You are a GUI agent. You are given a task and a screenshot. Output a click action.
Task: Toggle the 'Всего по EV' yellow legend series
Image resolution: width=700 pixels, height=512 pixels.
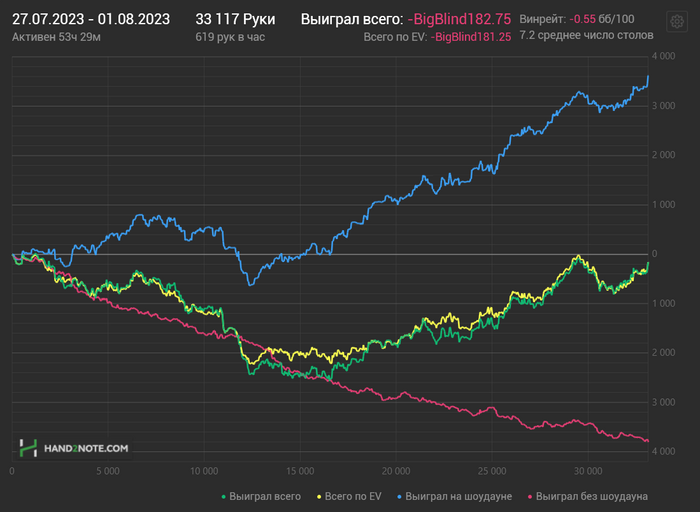pos(349,496)
